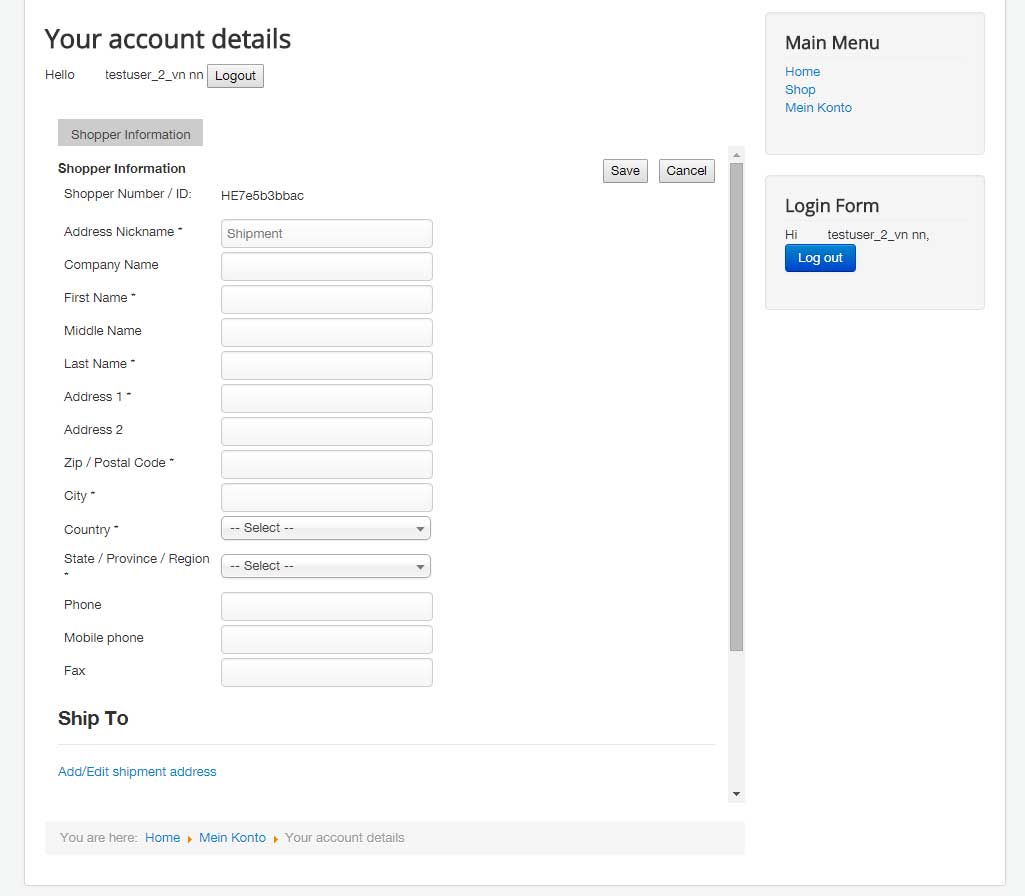Go to Home in the Main Menu
This screenshot has width=1025, height=896.
pos(802,72)
